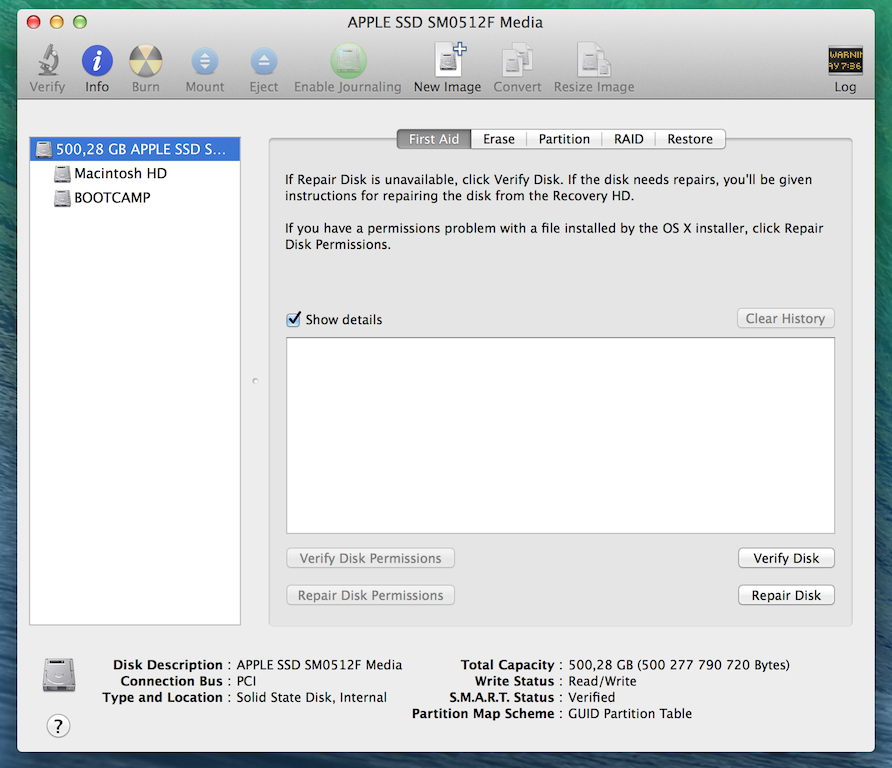Open the Info toolbar icon
892x768 pixels.
97,60
